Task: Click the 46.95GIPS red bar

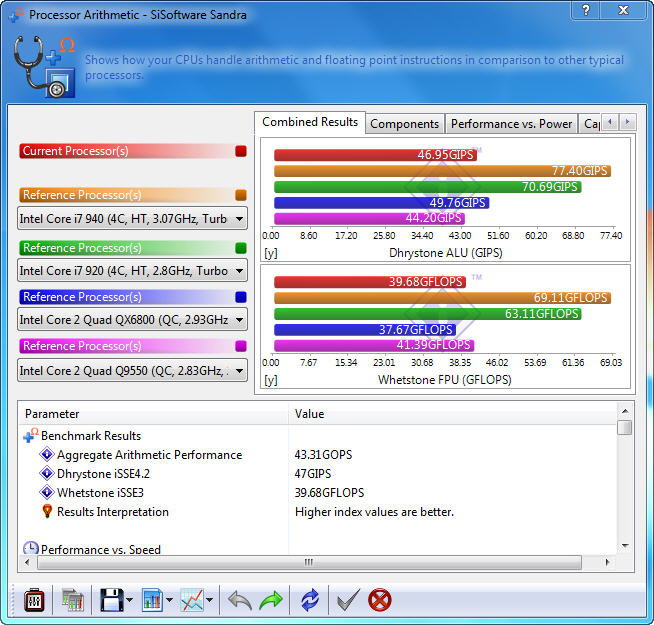Action: point(375,155)
